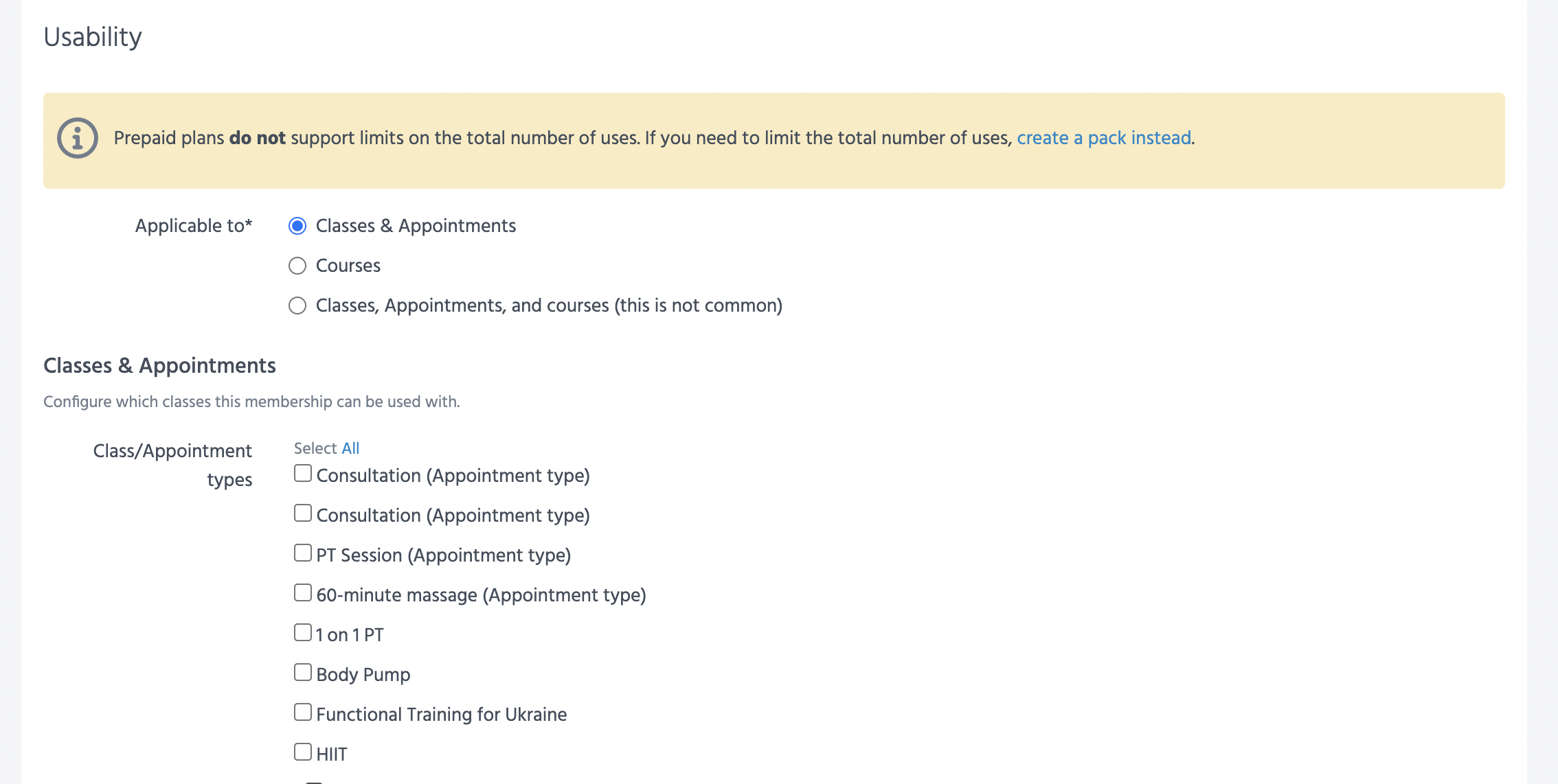Click the Configure which classes description text
This screenshot has width=1558, height=784.
(251, 402)
